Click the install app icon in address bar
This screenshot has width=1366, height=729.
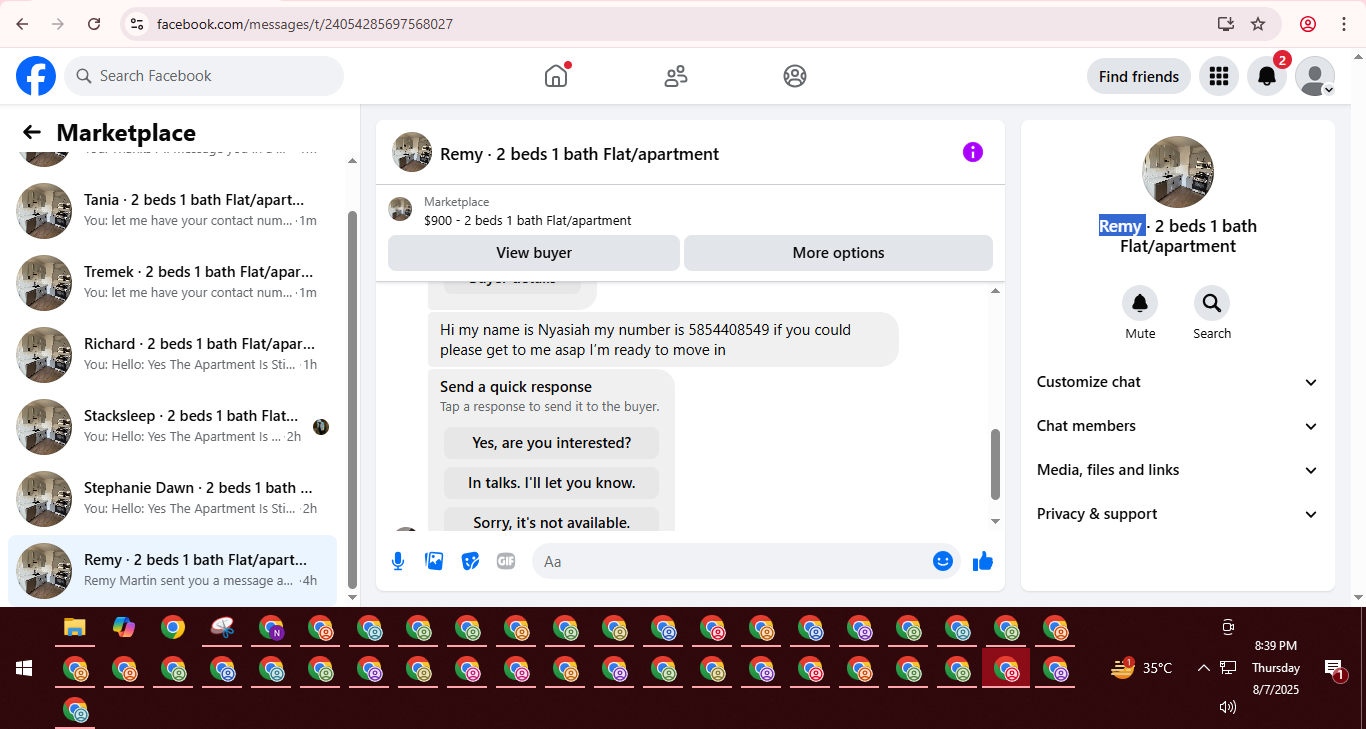(1226, 24)
